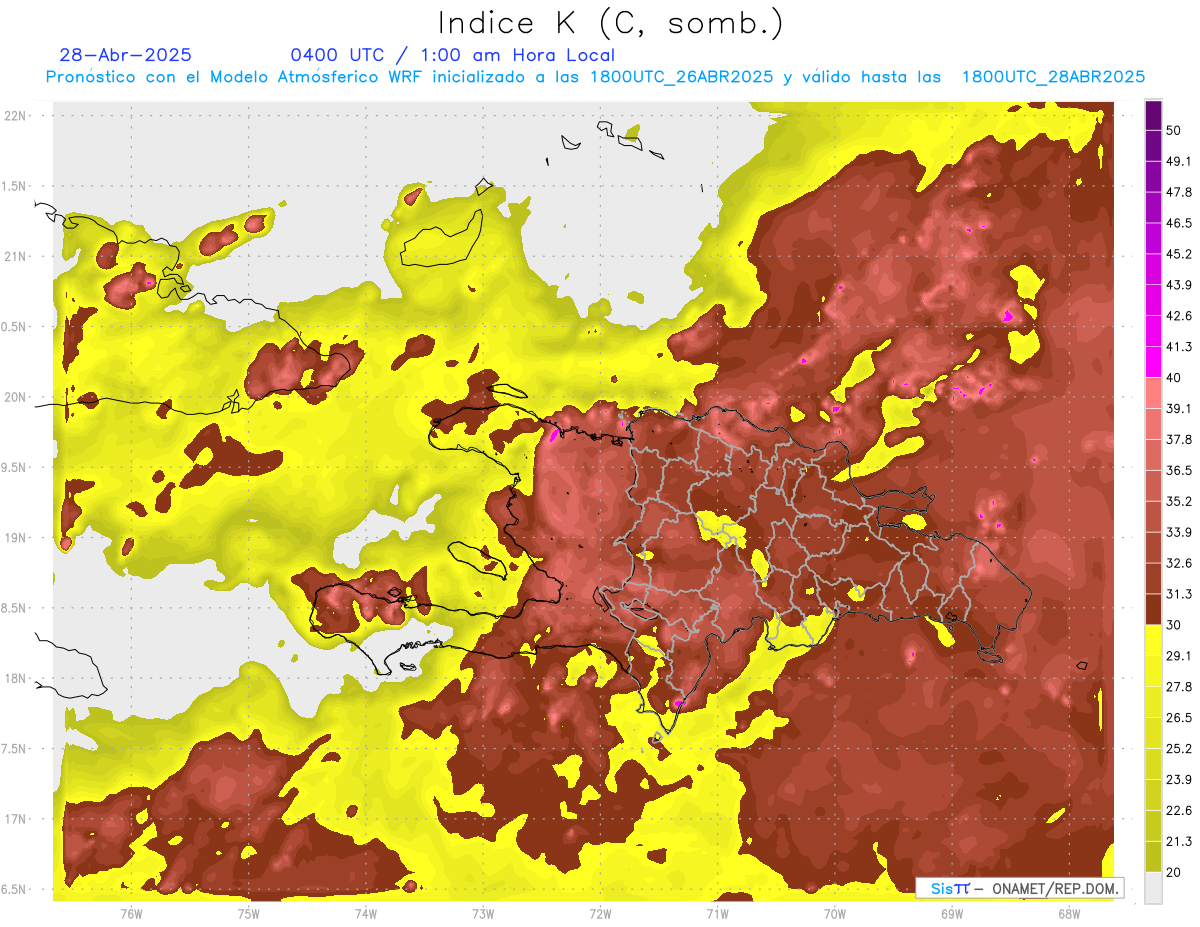Click the "40" value on the color scale
The height and width of the screenshot is (927, 1200).
point(1175,377)
